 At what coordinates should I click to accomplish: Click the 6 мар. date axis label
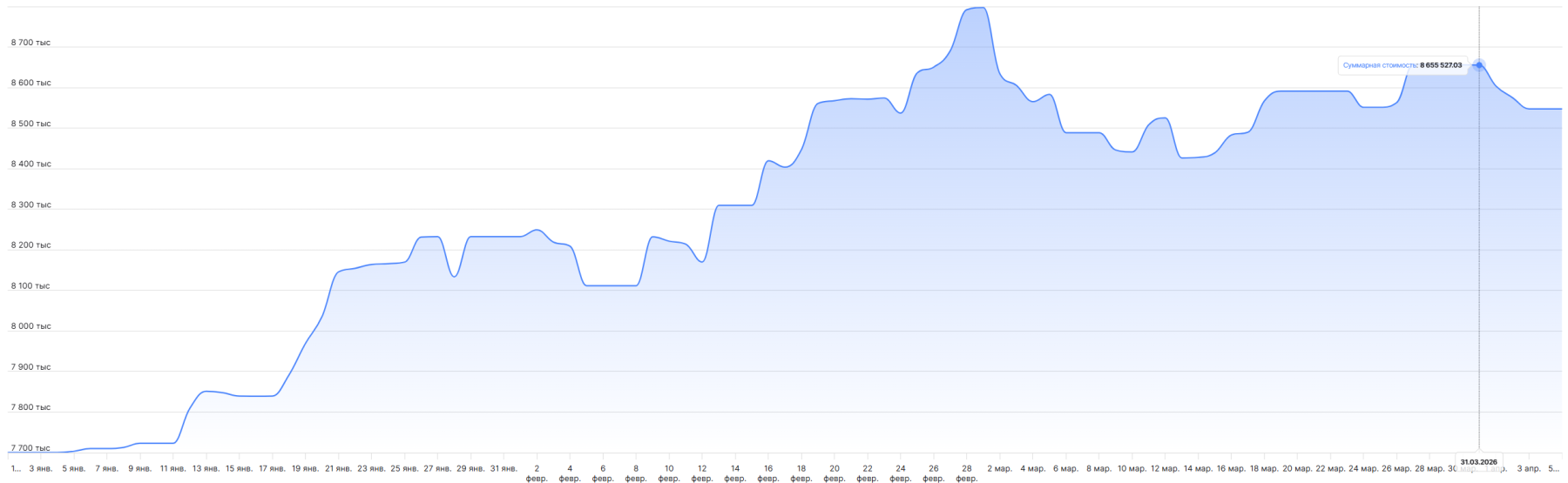click(x=1065, y=468)
